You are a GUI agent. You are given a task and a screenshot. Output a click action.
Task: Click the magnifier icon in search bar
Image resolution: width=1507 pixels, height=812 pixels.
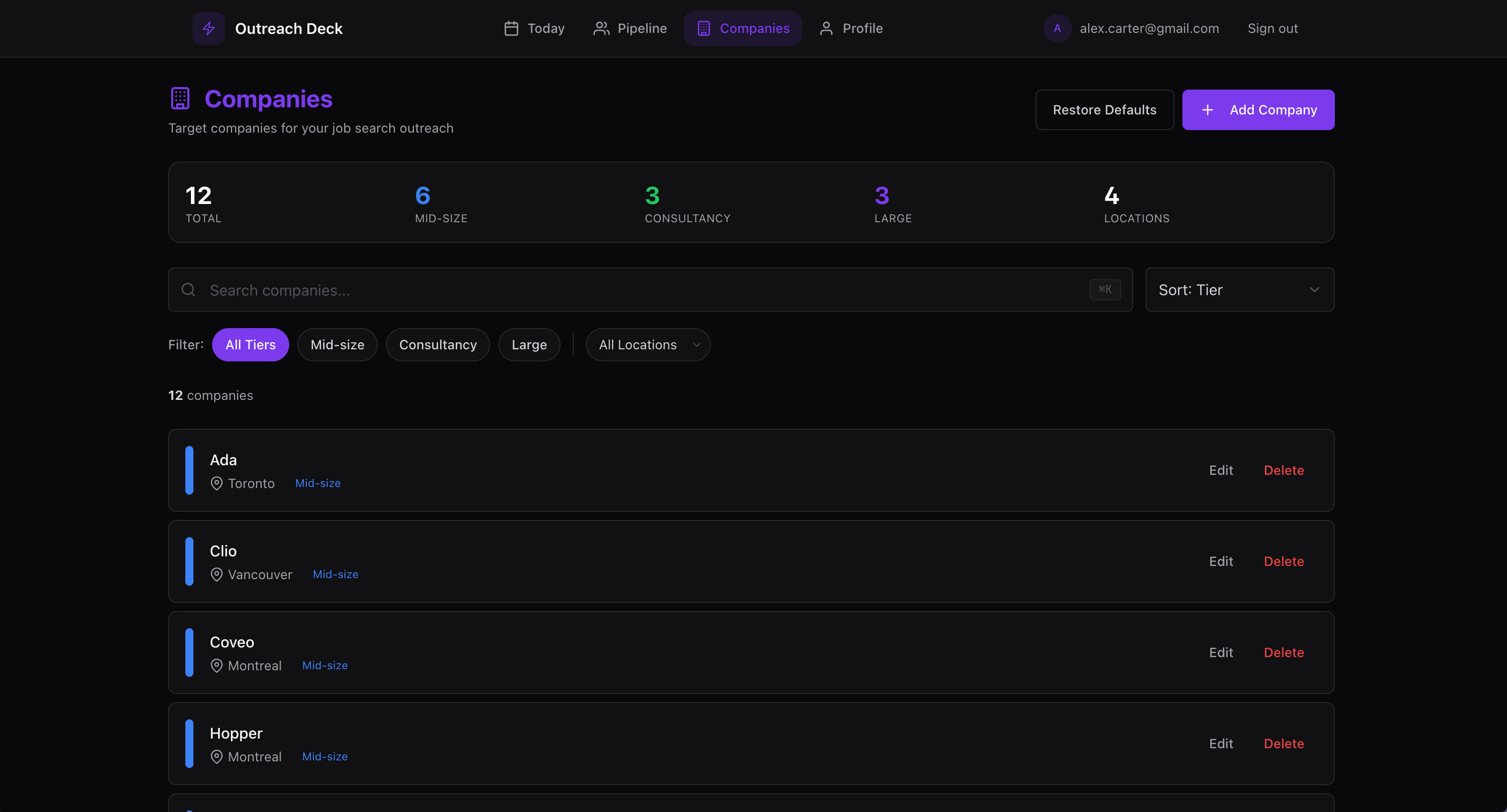tap(188, 290)
